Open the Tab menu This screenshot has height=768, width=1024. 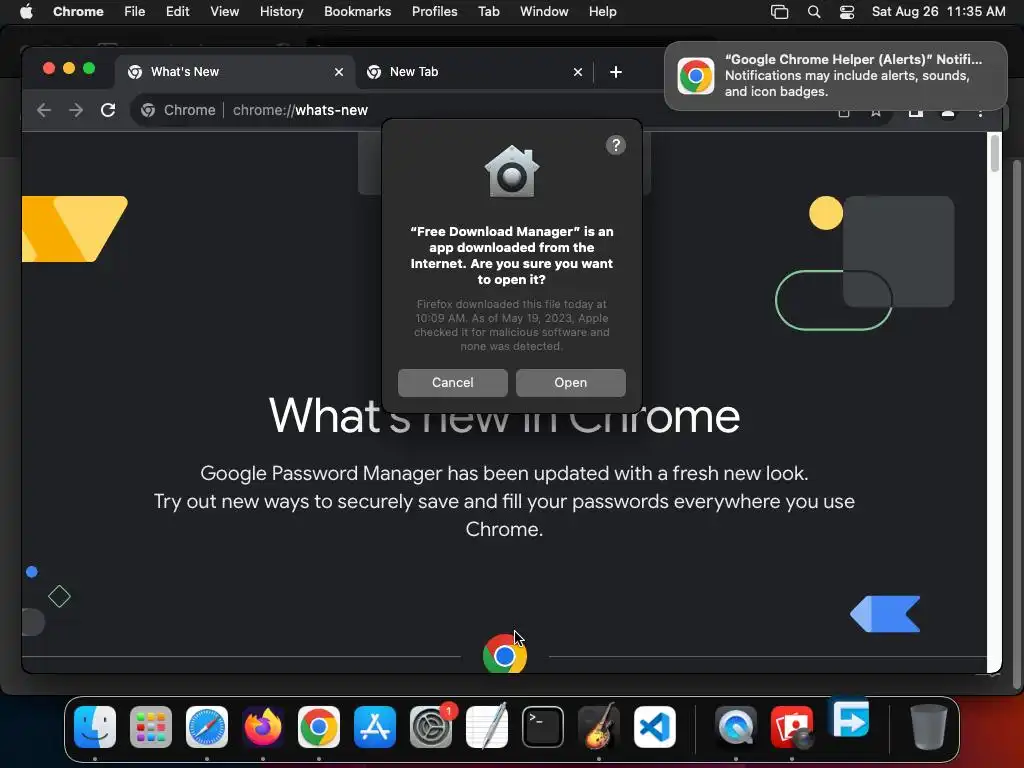(488, 12)
